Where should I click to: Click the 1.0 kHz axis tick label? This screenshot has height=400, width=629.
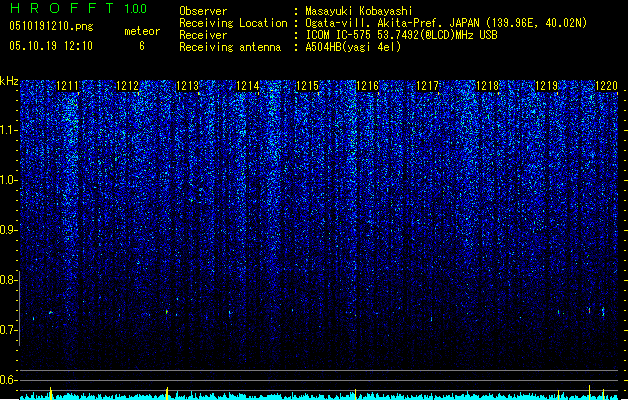click(9, 180)
